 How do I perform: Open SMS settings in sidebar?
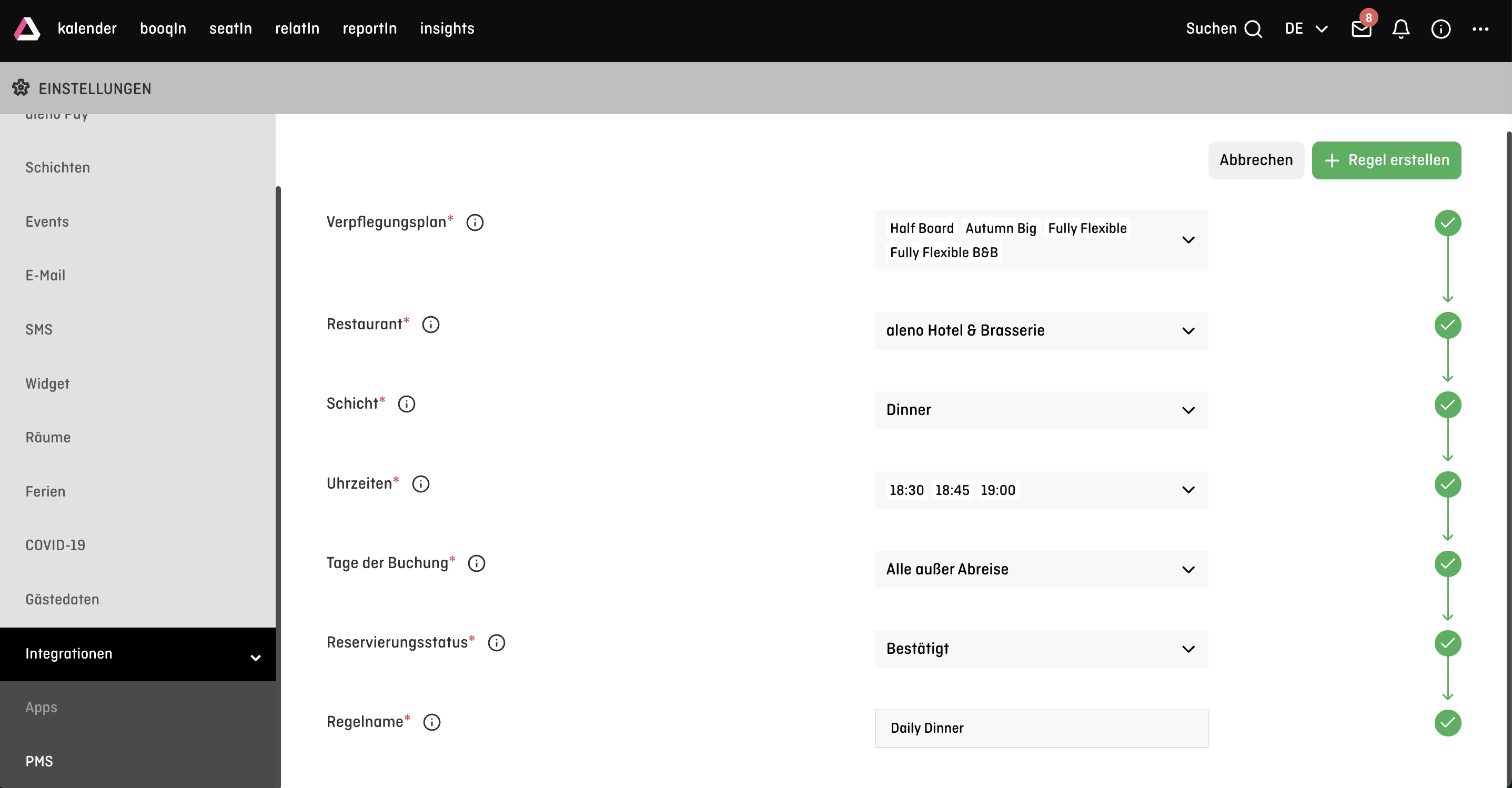138,330
